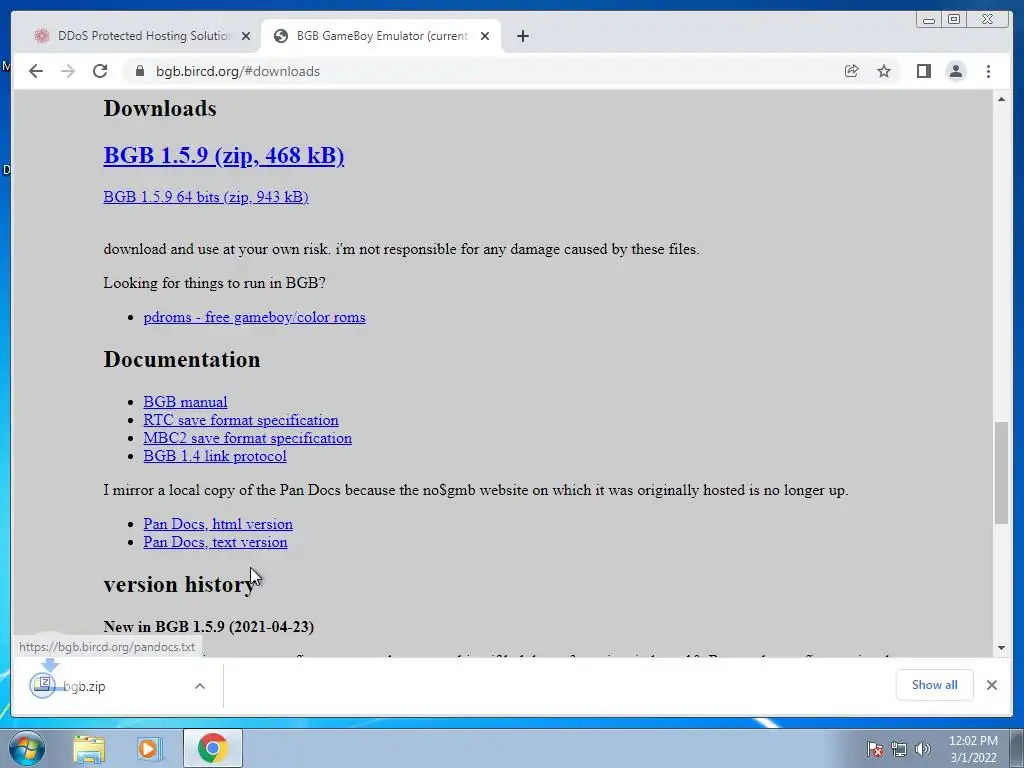Click the Downloads heading text
Viewport: 1024px width, 768px height.
[x=160, y=108]
